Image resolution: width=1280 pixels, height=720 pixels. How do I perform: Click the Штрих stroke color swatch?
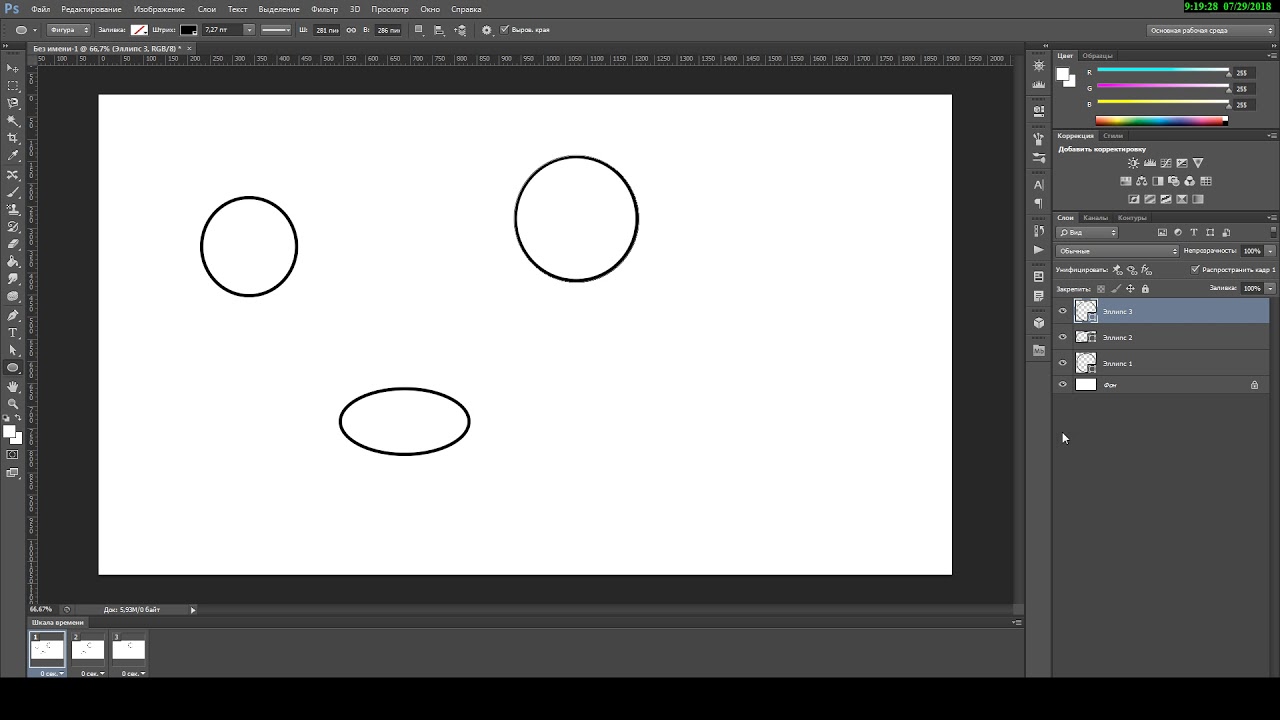click(188, 30)
